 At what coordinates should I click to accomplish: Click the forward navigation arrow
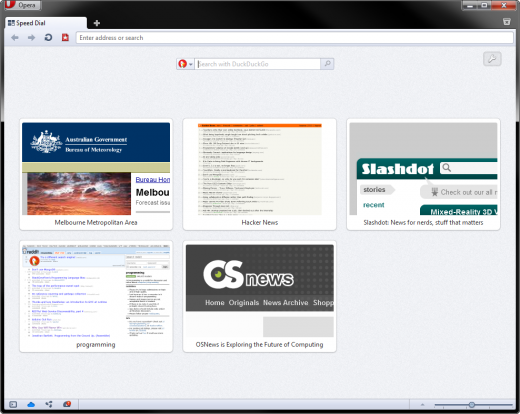coord(31,38)
